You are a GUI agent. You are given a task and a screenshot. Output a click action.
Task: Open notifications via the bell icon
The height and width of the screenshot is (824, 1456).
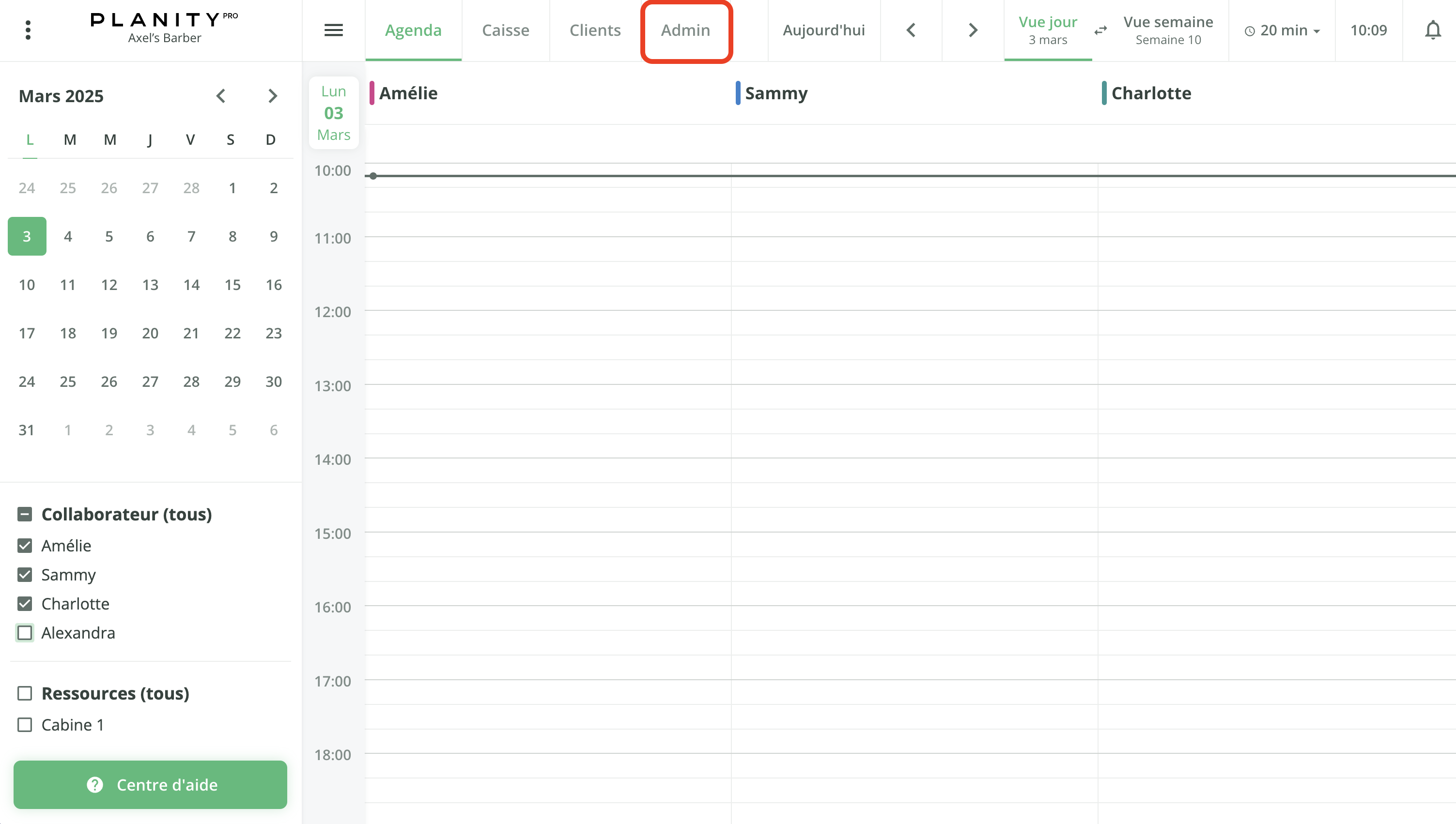coord(1433,30)
